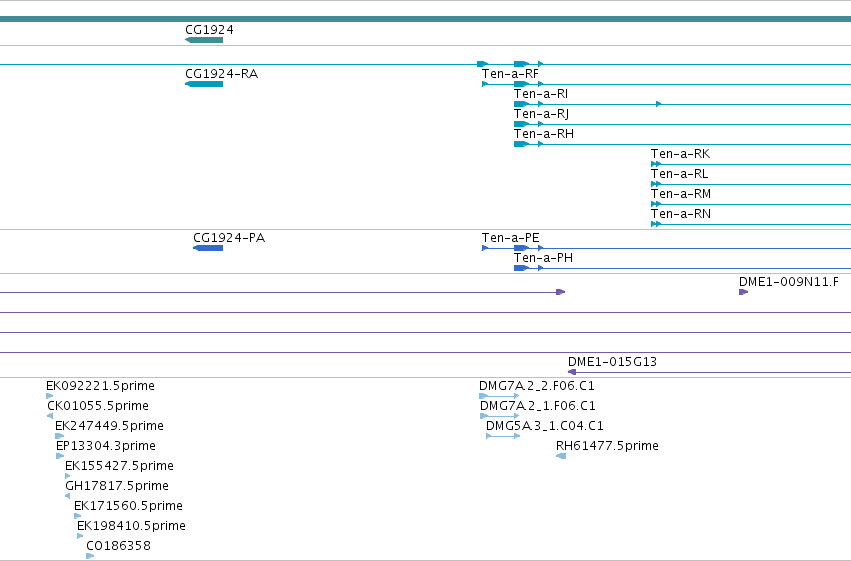851x561 pixels.
Task: Select the DME1-015G13 feature arrowhead
Action: point(571,372)
